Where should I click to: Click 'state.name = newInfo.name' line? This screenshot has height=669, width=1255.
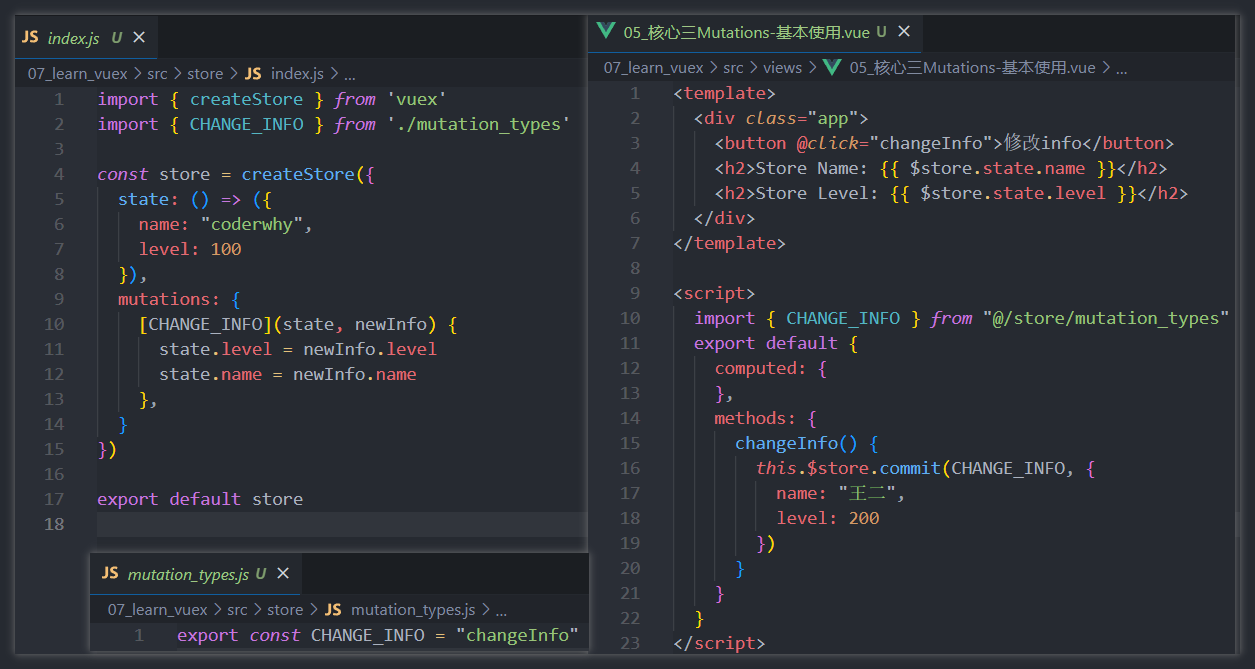(x=288, y=374)
